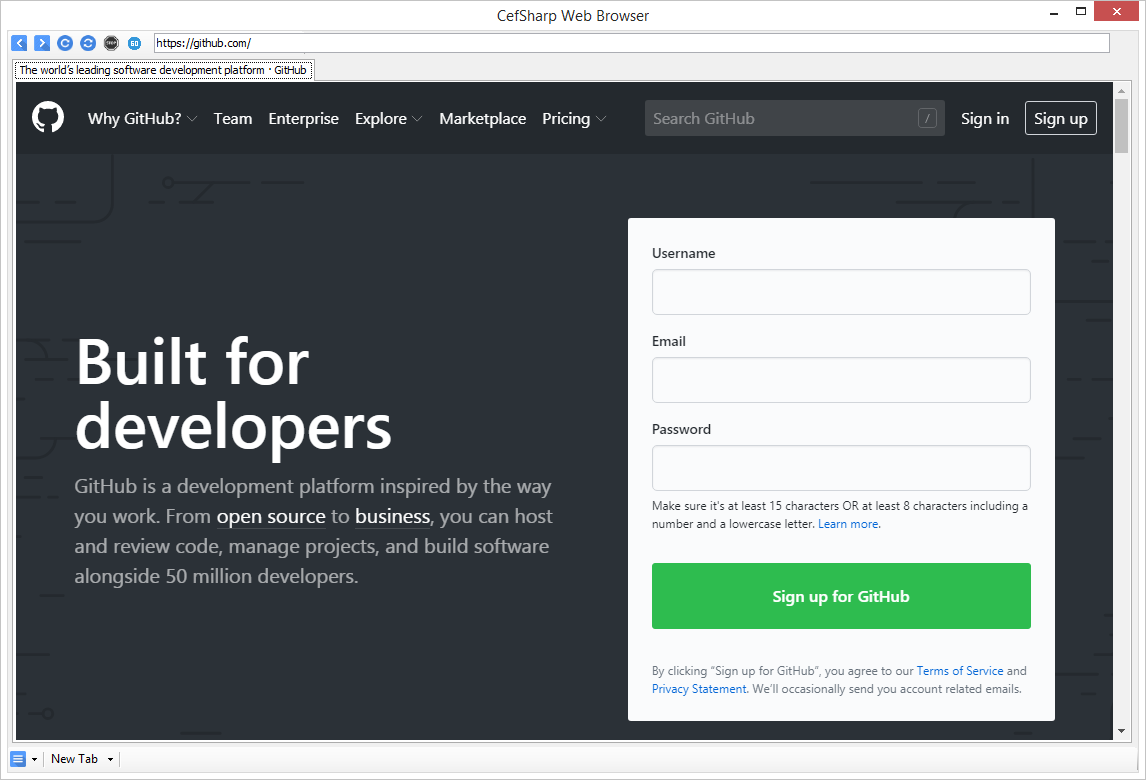Click the Sign in link
This screenshot has height=780, width=1146.
click(x=984, y=118)
